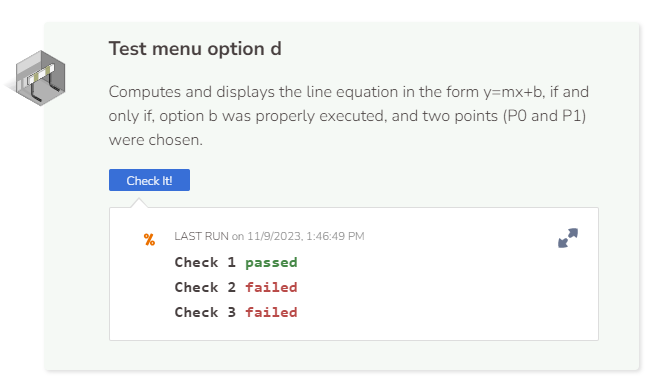Screen dimensions: 667x383
Task: Click the "y=mx+b" equation text
Action: 513,92
